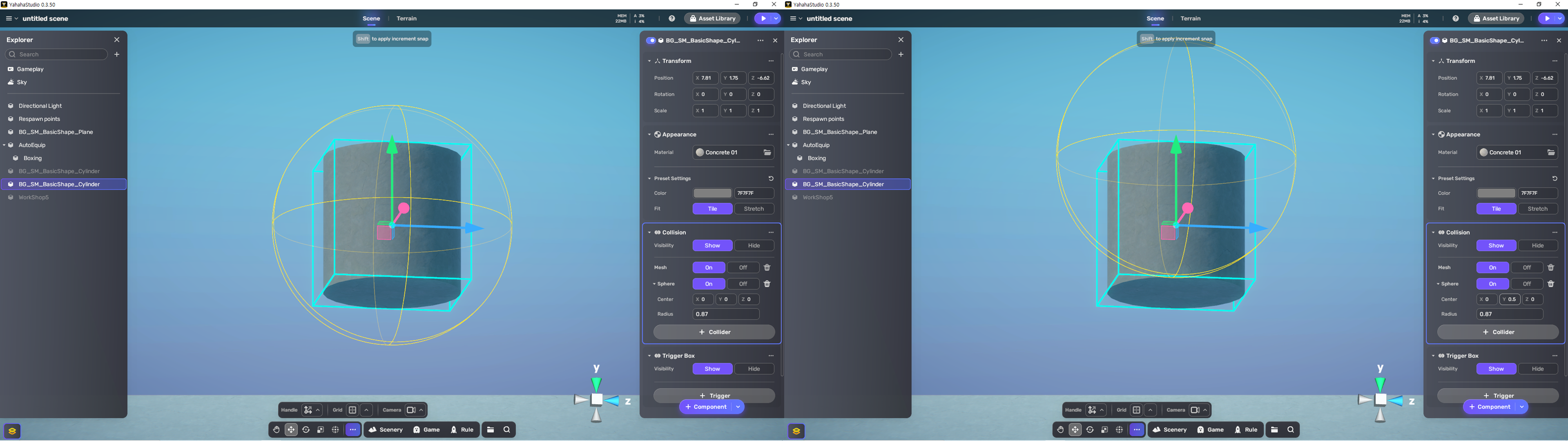Turn Sphere collider Off in left window

click(x=743, y=284)
